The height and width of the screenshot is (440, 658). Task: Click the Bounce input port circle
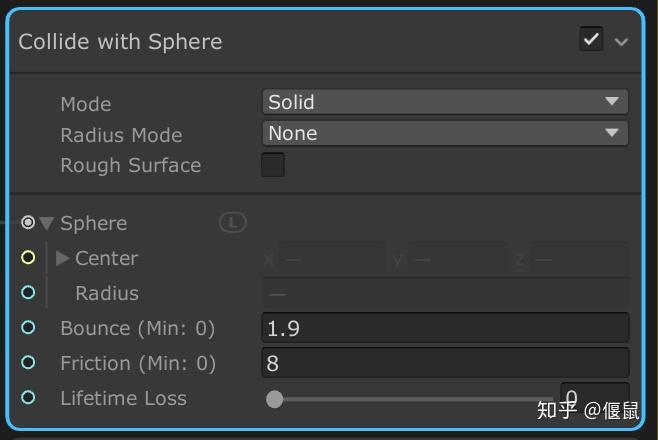[x=28, y=328]
